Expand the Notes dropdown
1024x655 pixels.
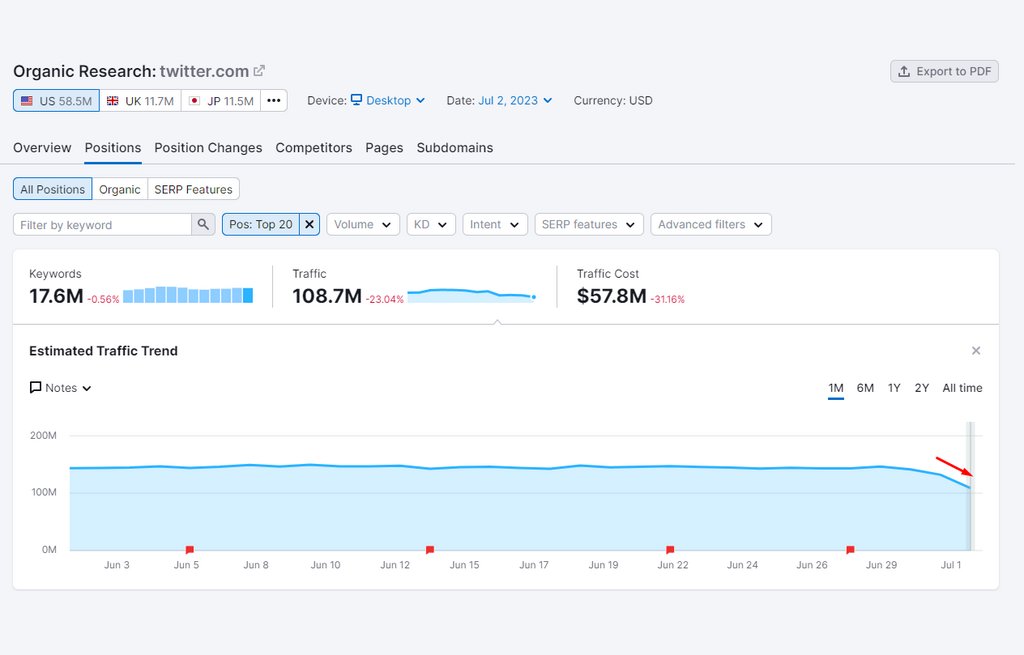(x=60, y=388)
